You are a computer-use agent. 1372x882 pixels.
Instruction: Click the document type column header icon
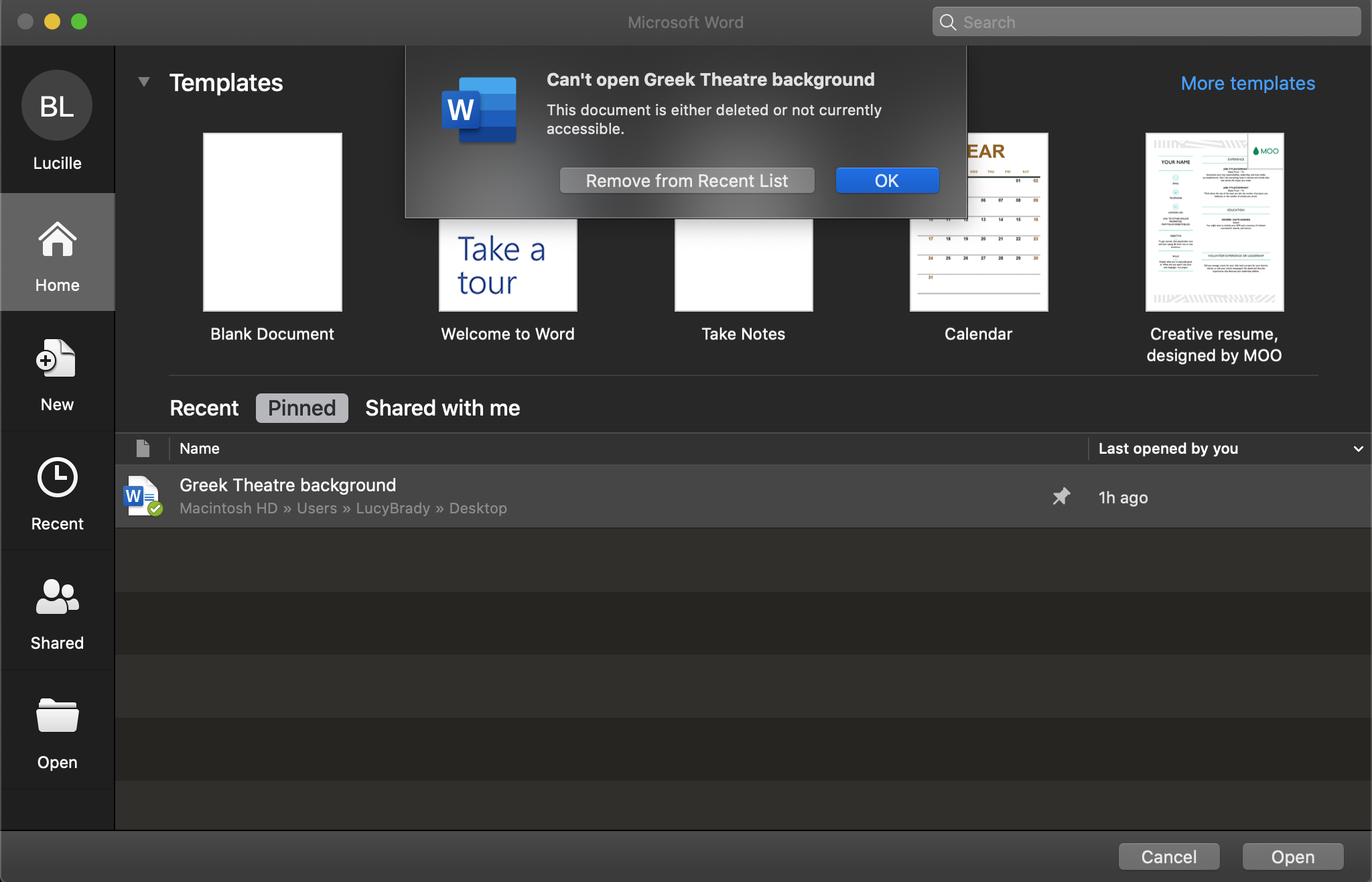pyautogui.click(x=143, y=448)
